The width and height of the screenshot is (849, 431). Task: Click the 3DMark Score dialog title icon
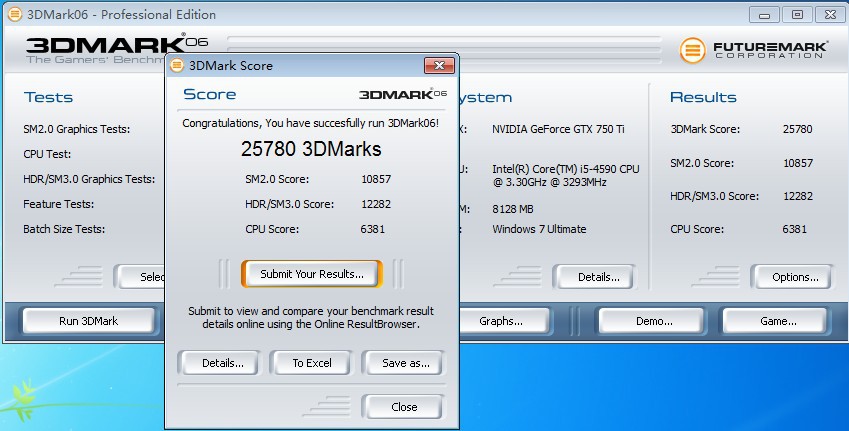pyautogui.click(x=177, y=66)
